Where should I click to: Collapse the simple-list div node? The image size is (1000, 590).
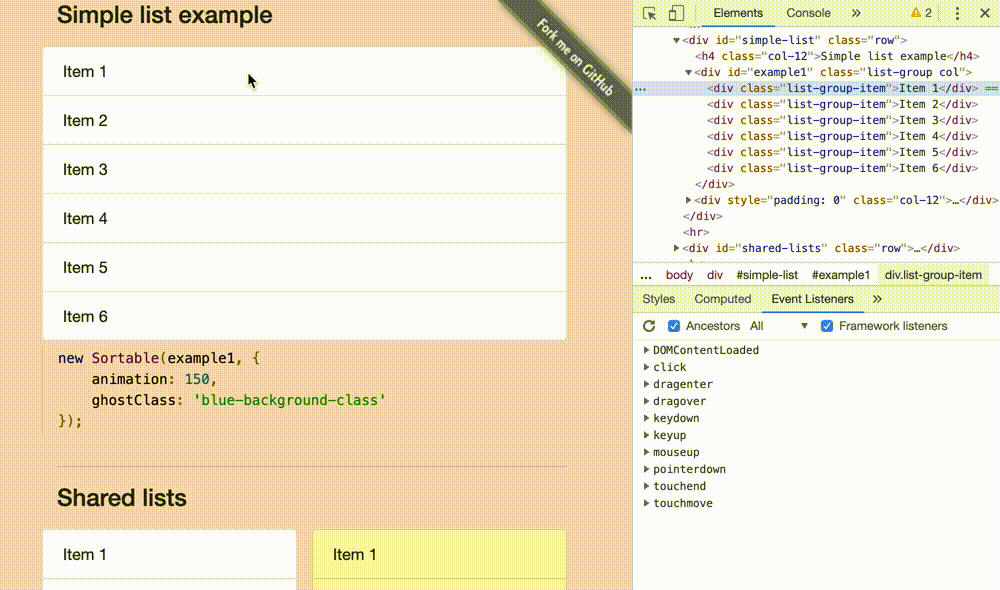point(676,40)
